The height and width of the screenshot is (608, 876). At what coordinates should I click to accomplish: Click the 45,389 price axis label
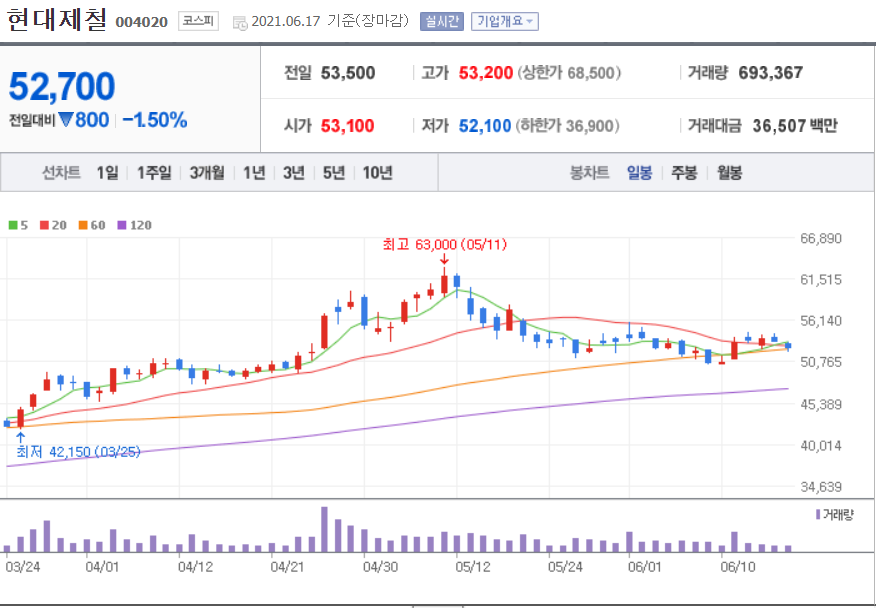[x=821, y=404]
